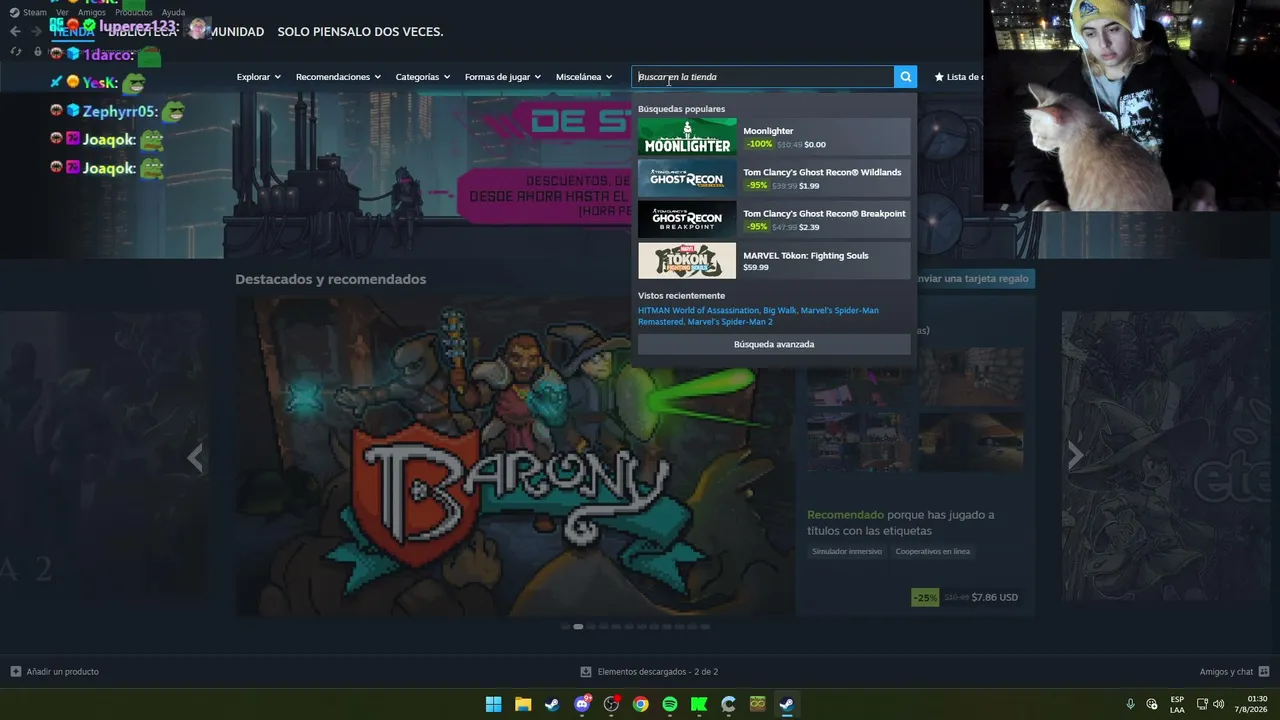Jump to the last carousel dot

(705, 627)
